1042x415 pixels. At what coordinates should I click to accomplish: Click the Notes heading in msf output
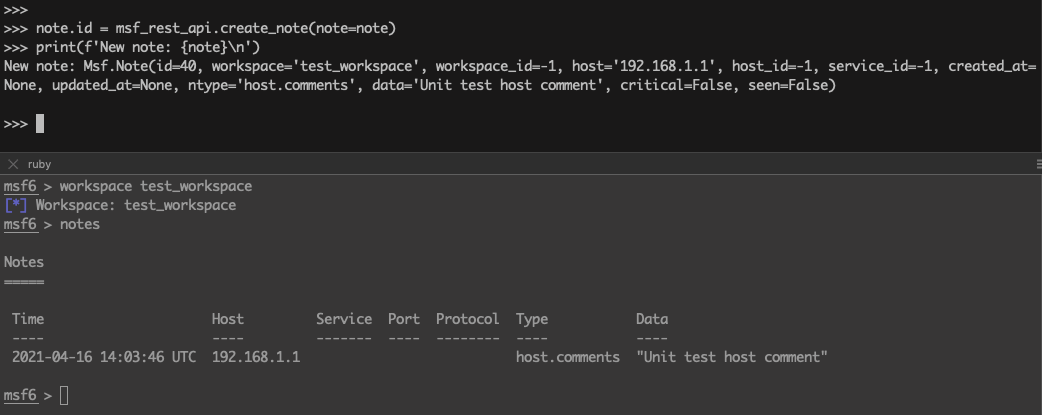pos(24,262)
